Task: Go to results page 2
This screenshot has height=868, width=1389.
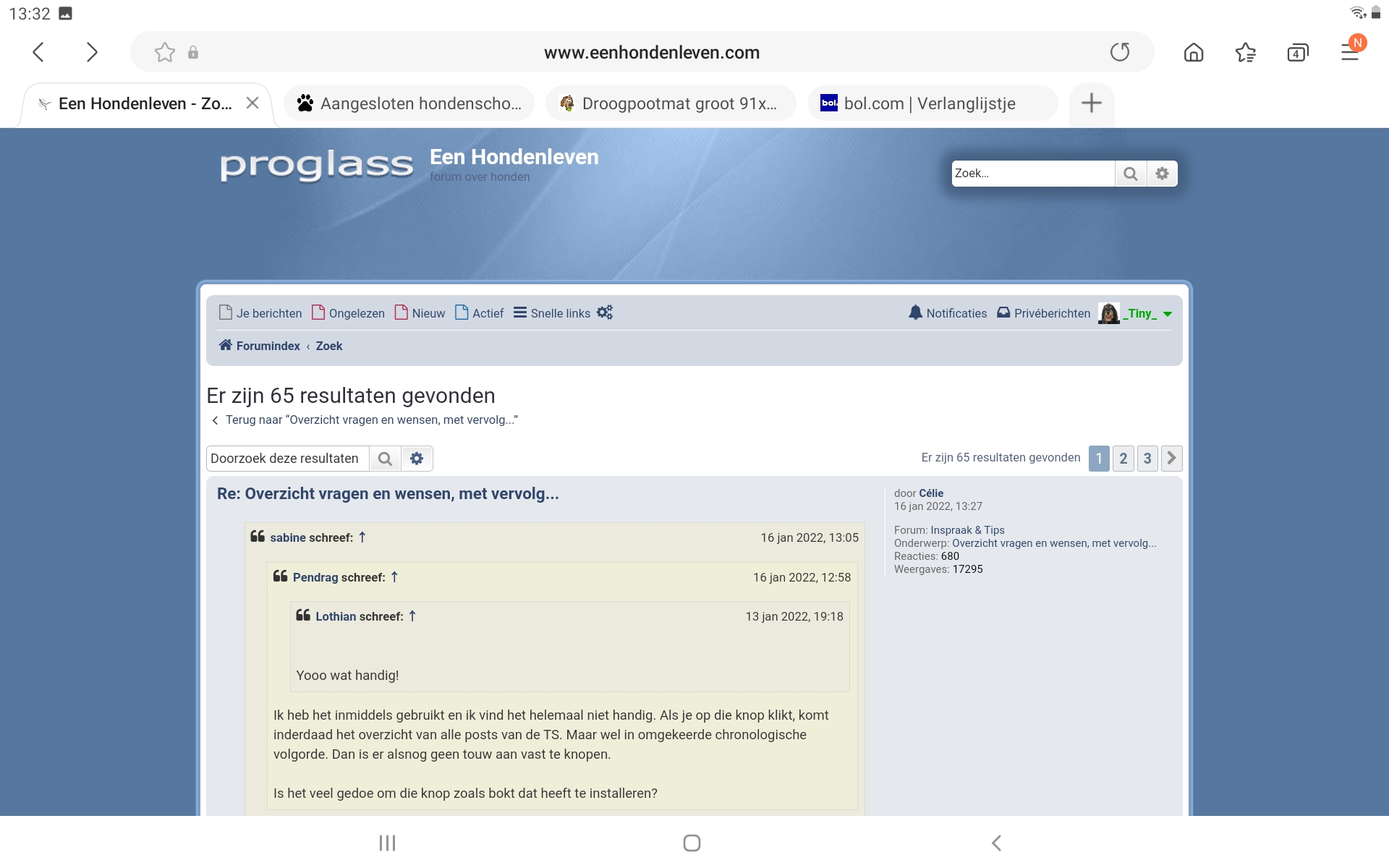Action: tap(1123, 459)
